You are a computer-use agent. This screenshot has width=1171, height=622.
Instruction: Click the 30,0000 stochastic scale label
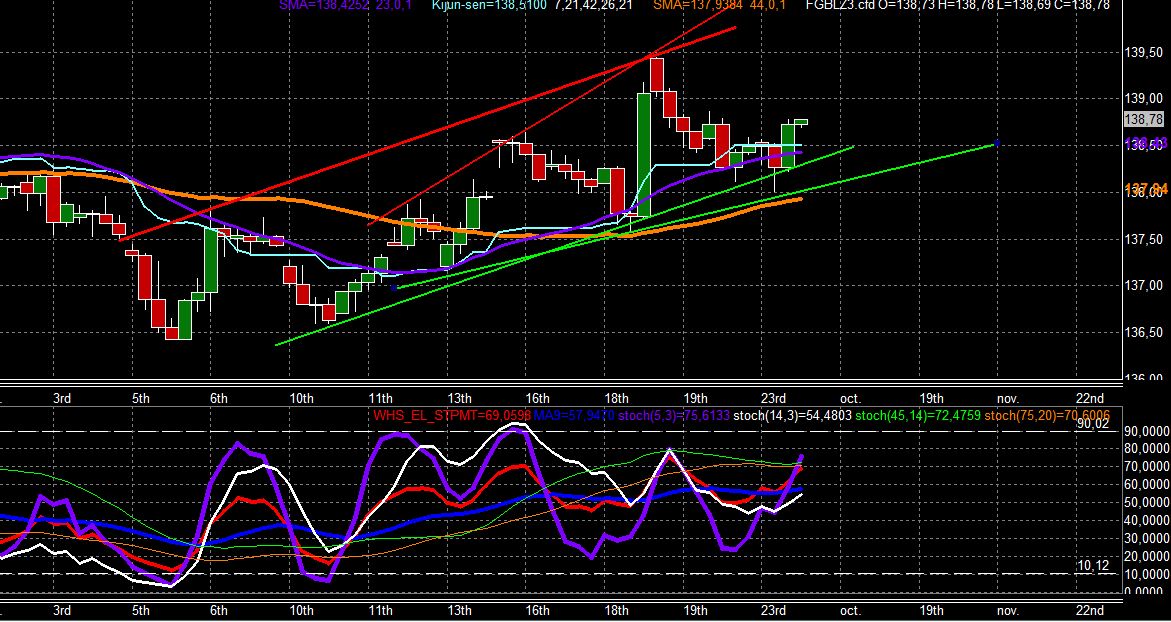[x=1147, y=538]
